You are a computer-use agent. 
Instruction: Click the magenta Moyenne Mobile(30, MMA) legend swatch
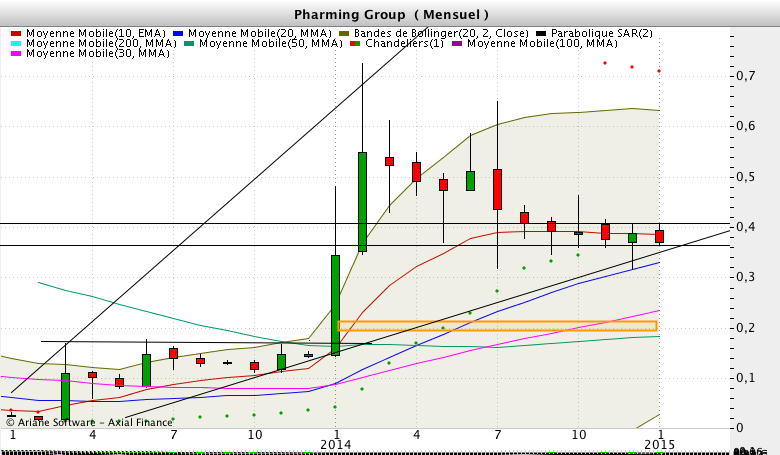(16, 53)
